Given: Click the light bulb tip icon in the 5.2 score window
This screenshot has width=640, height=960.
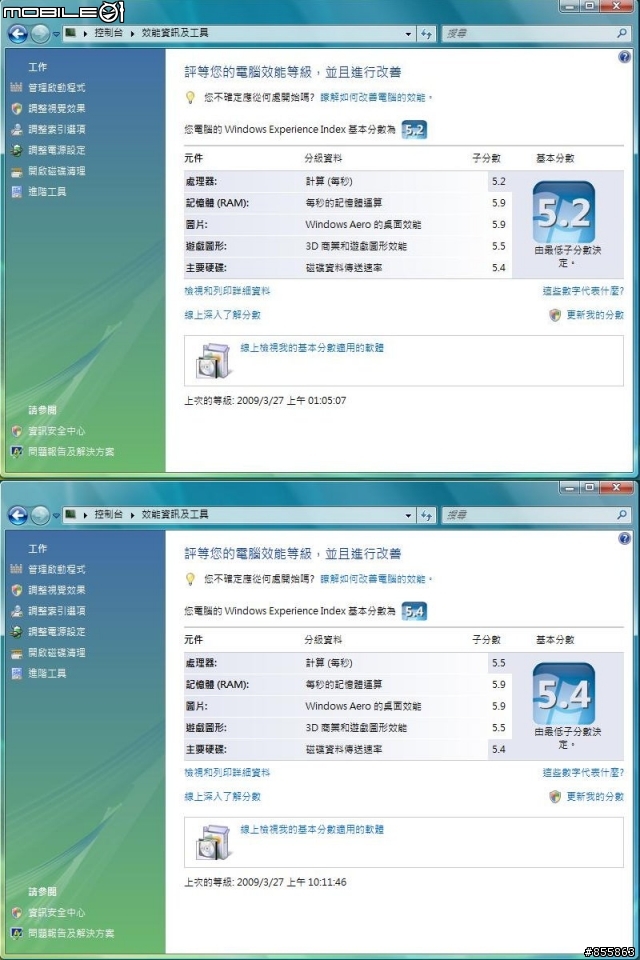Looking at the screenshot, I should click(x=190, y=97).
